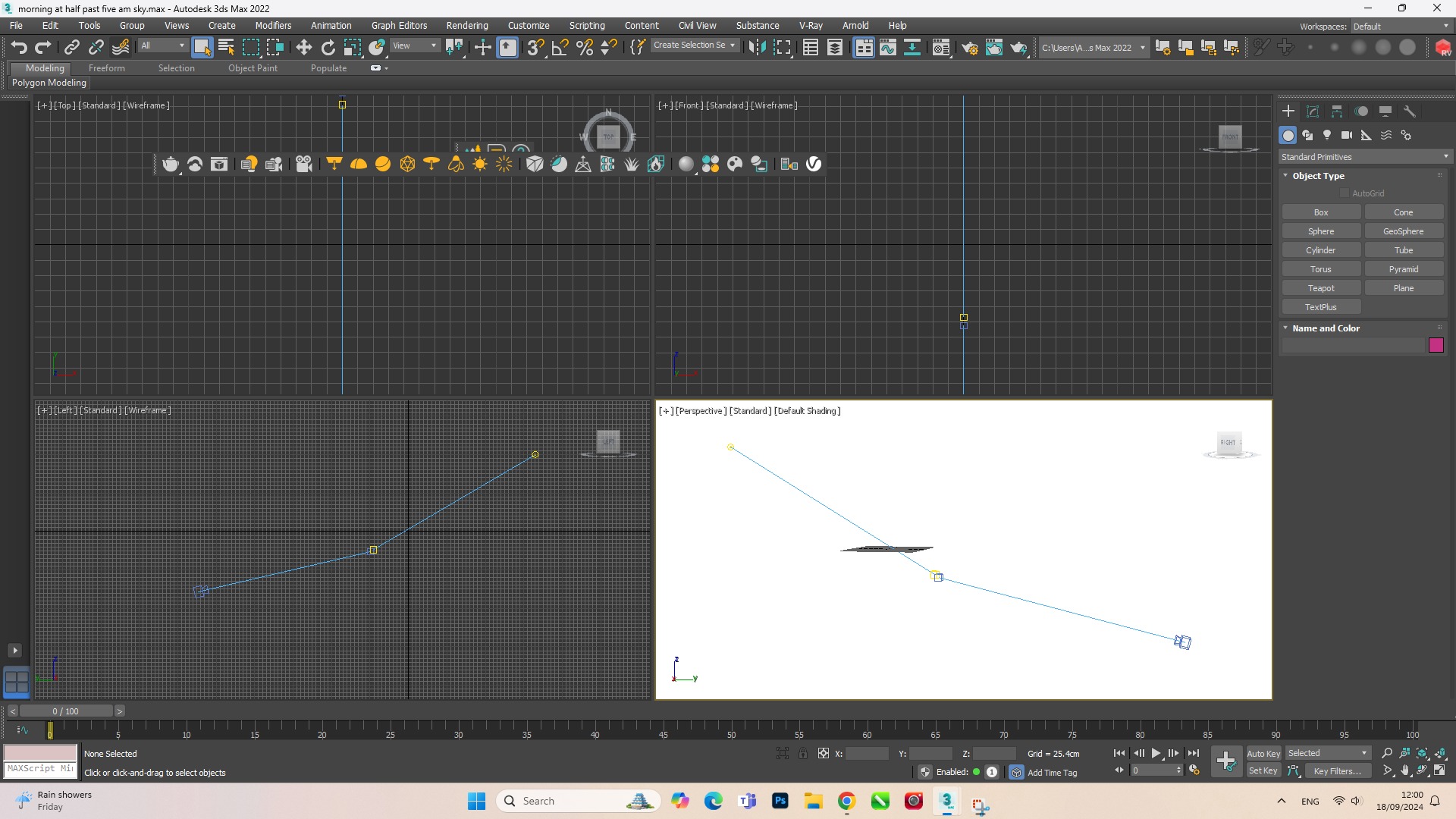Open the Rendering menu
The image size is (1456, 819).
pyautogui.click(x=466, y=25)
